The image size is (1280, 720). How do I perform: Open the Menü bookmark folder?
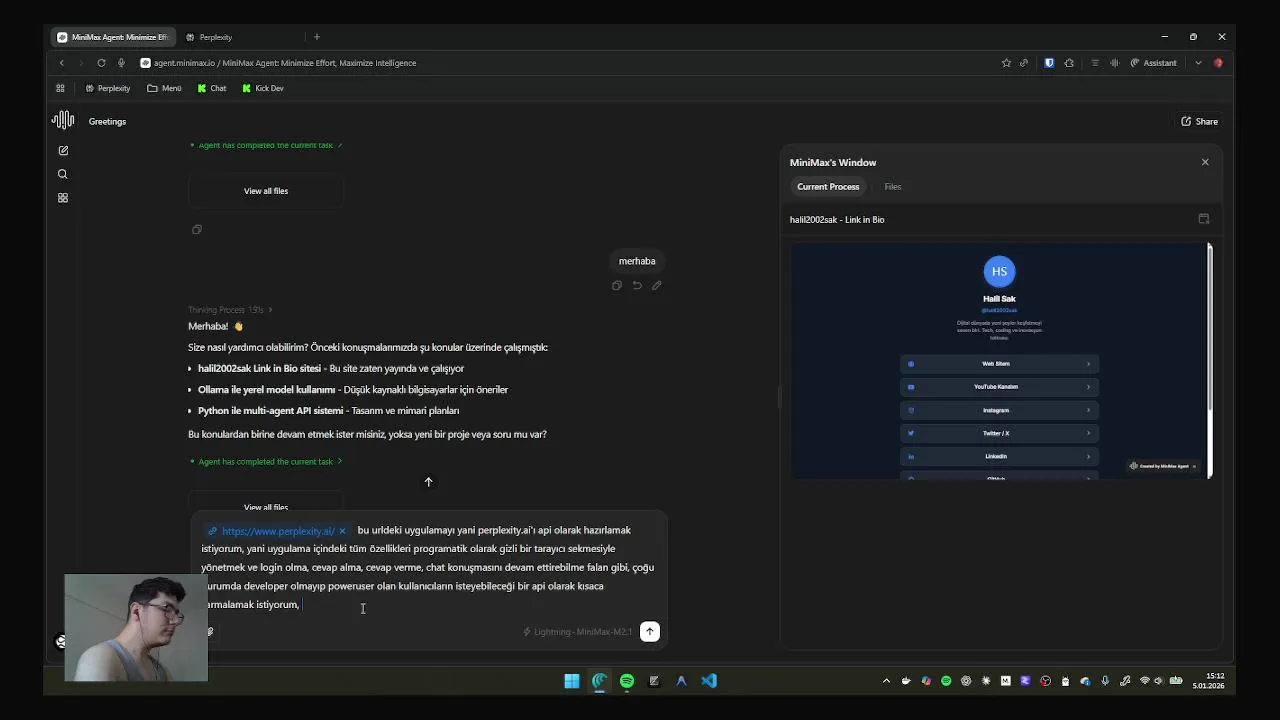click(x=164, y=88)
